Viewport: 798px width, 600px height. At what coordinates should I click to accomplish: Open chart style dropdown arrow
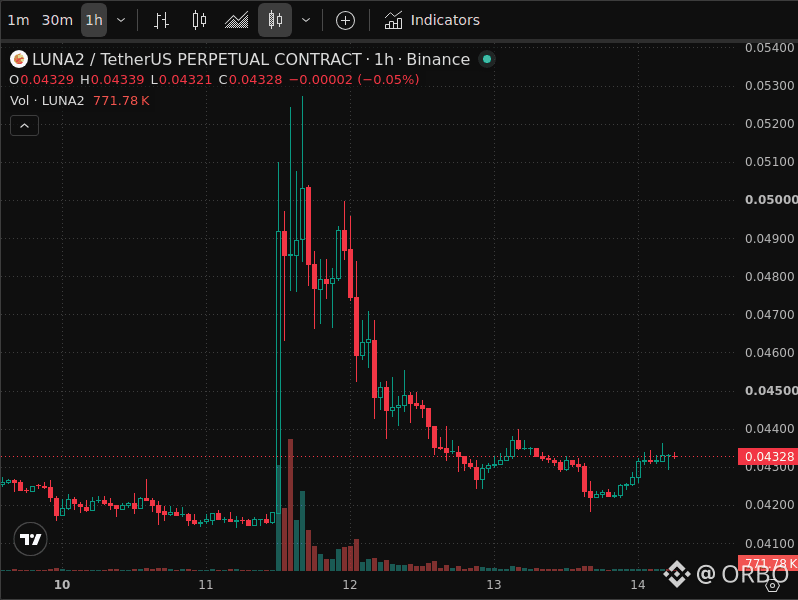point(306,20)
